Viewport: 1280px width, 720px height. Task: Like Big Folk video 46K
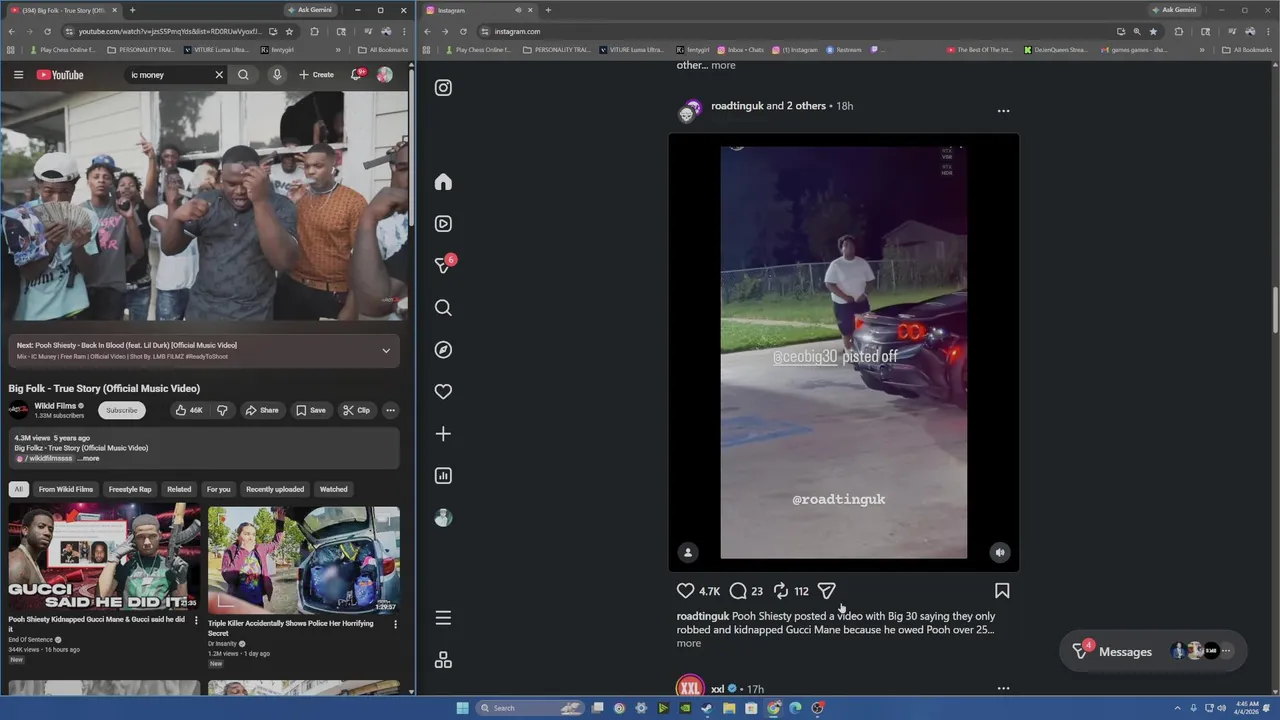188,410
